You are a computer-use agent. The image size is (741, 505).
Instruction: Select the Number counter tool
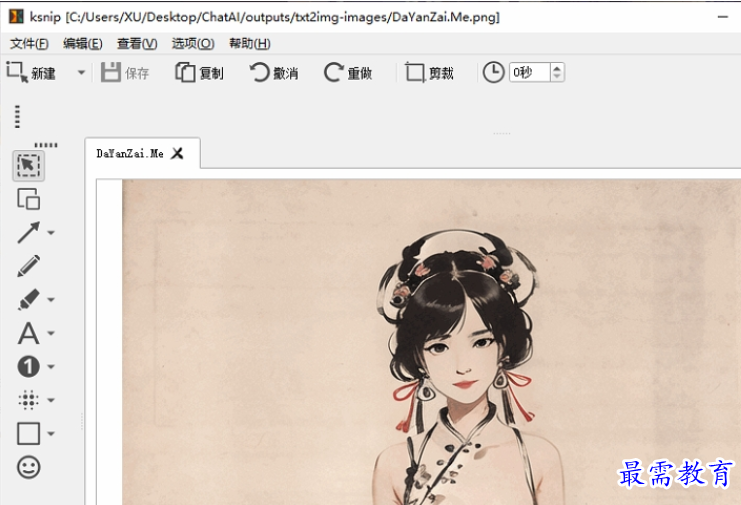(28, 367)
